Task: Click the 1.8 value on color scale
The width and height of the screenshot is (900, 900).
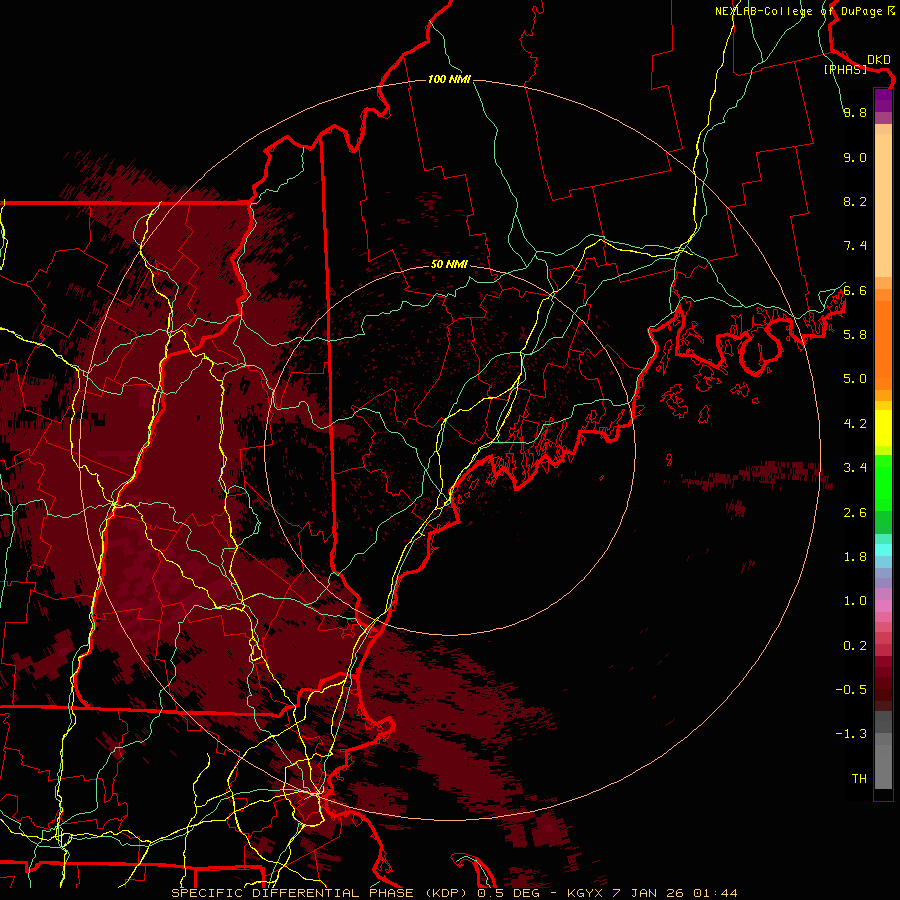Action: point(855,557)
